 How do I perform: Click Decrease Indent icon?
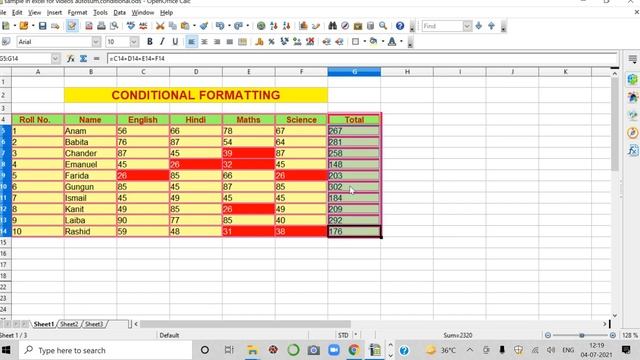coord(326,42)
